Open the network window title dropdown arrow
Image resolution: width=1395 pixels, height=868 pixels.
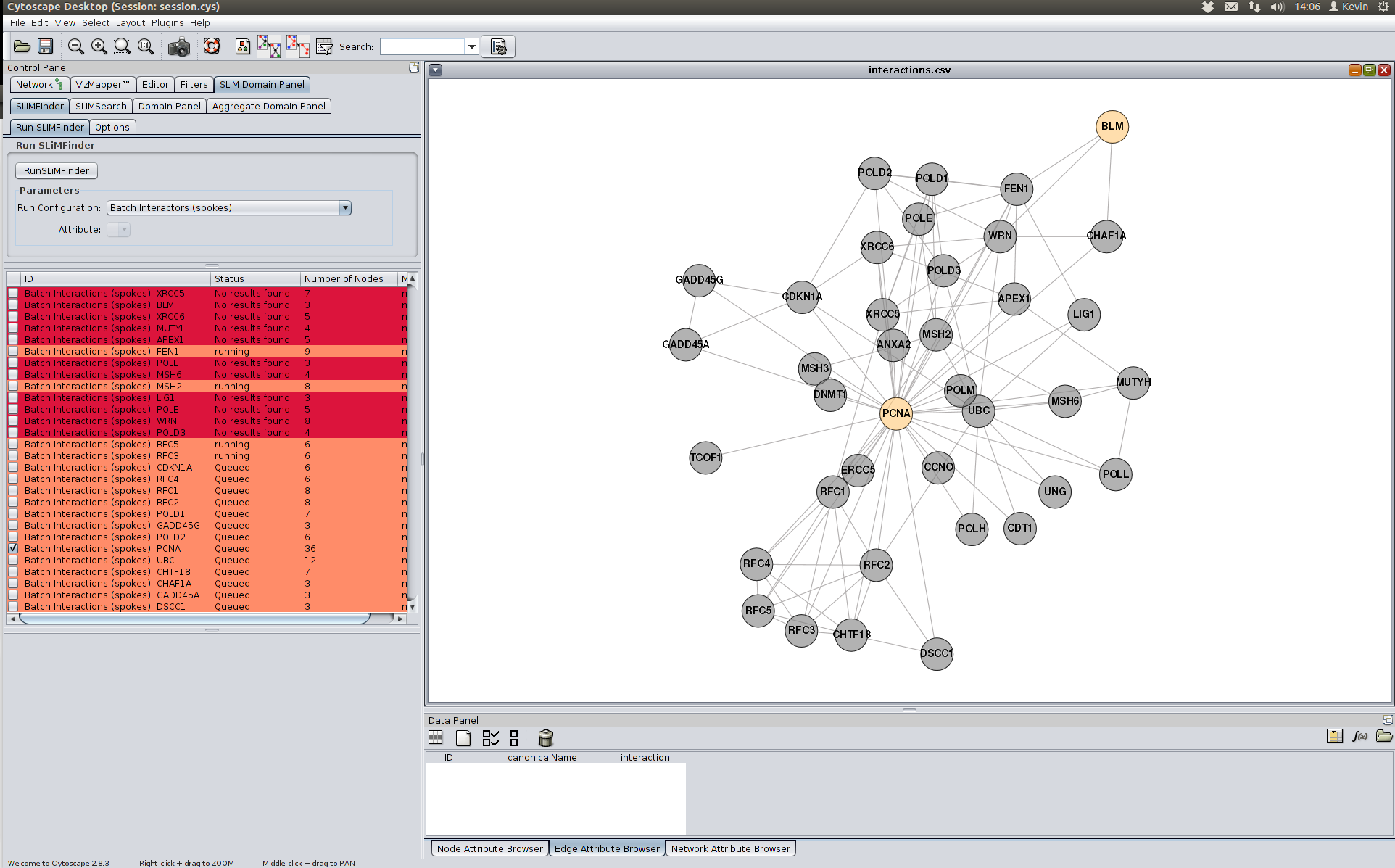click(x=435, y=70)
